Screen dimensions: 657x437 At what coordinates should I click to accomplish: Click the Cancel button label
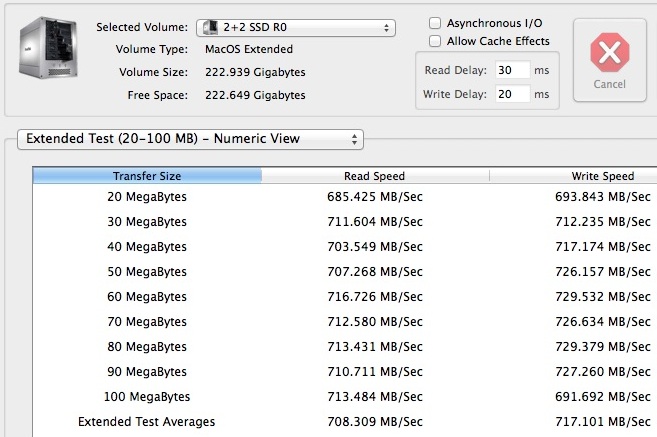click(609, 84)
